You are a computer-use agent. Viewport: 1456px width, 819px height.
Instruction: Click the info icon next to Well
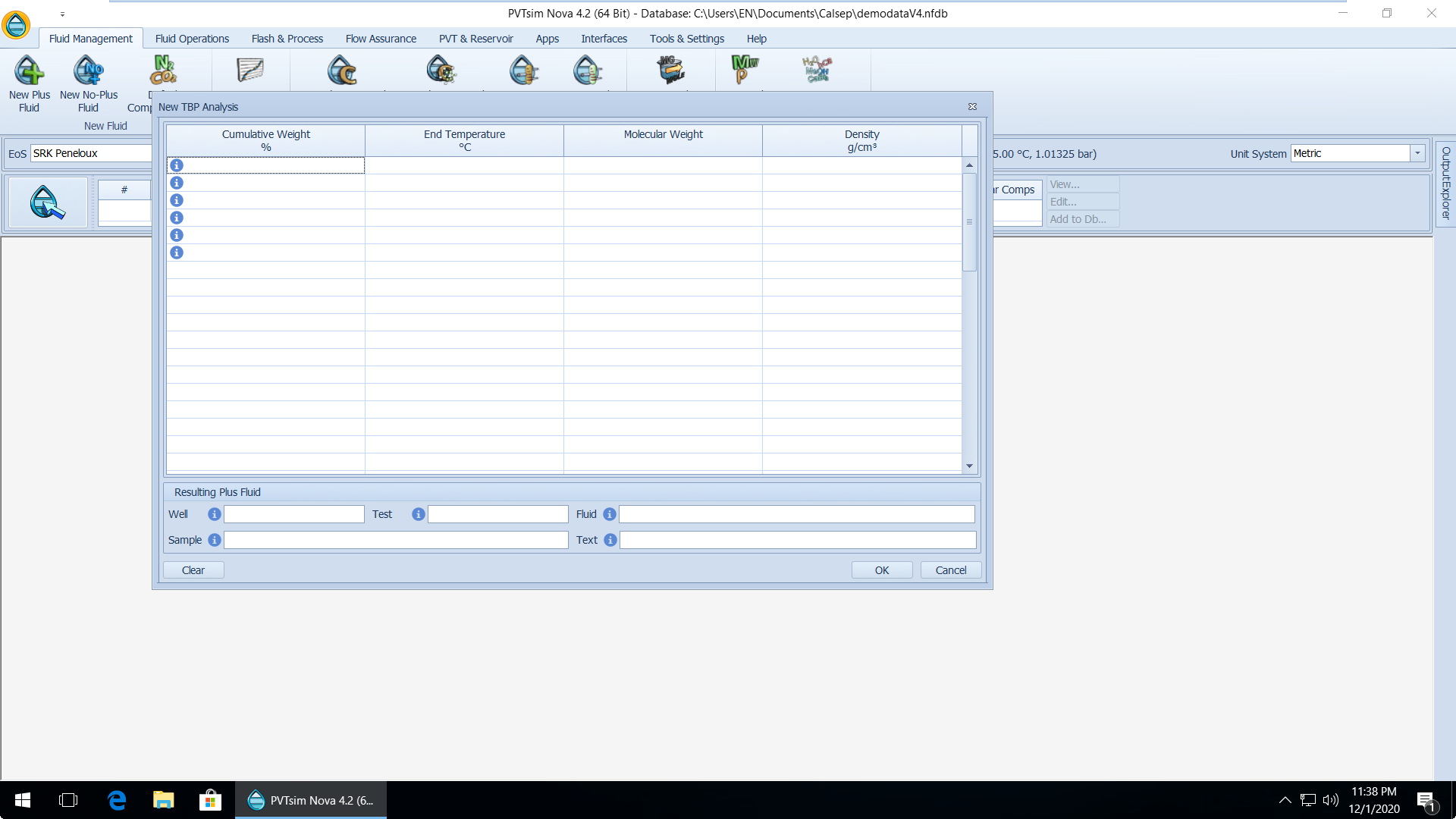215,514
